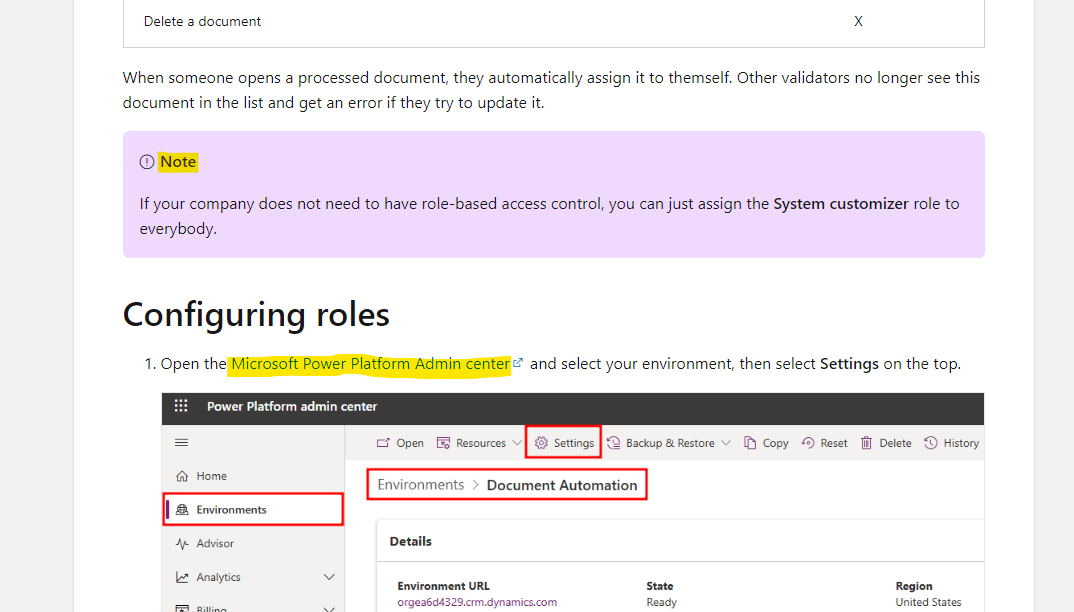This screenshot has width=1074, height=612.
Task: Open the Resources dropdown
Action: (478, 442)
